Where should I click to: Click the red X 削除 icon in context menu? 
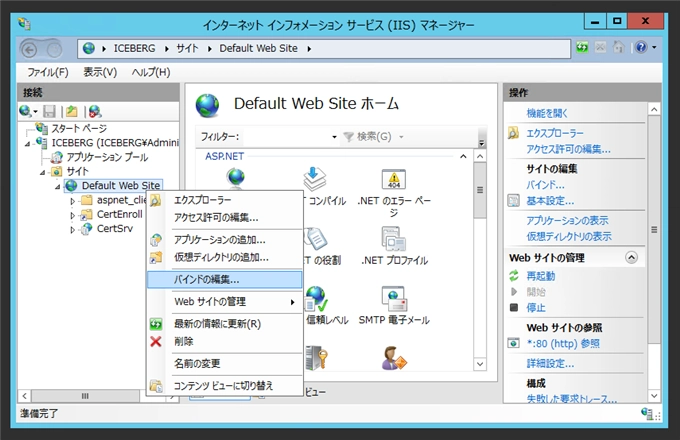156,342
